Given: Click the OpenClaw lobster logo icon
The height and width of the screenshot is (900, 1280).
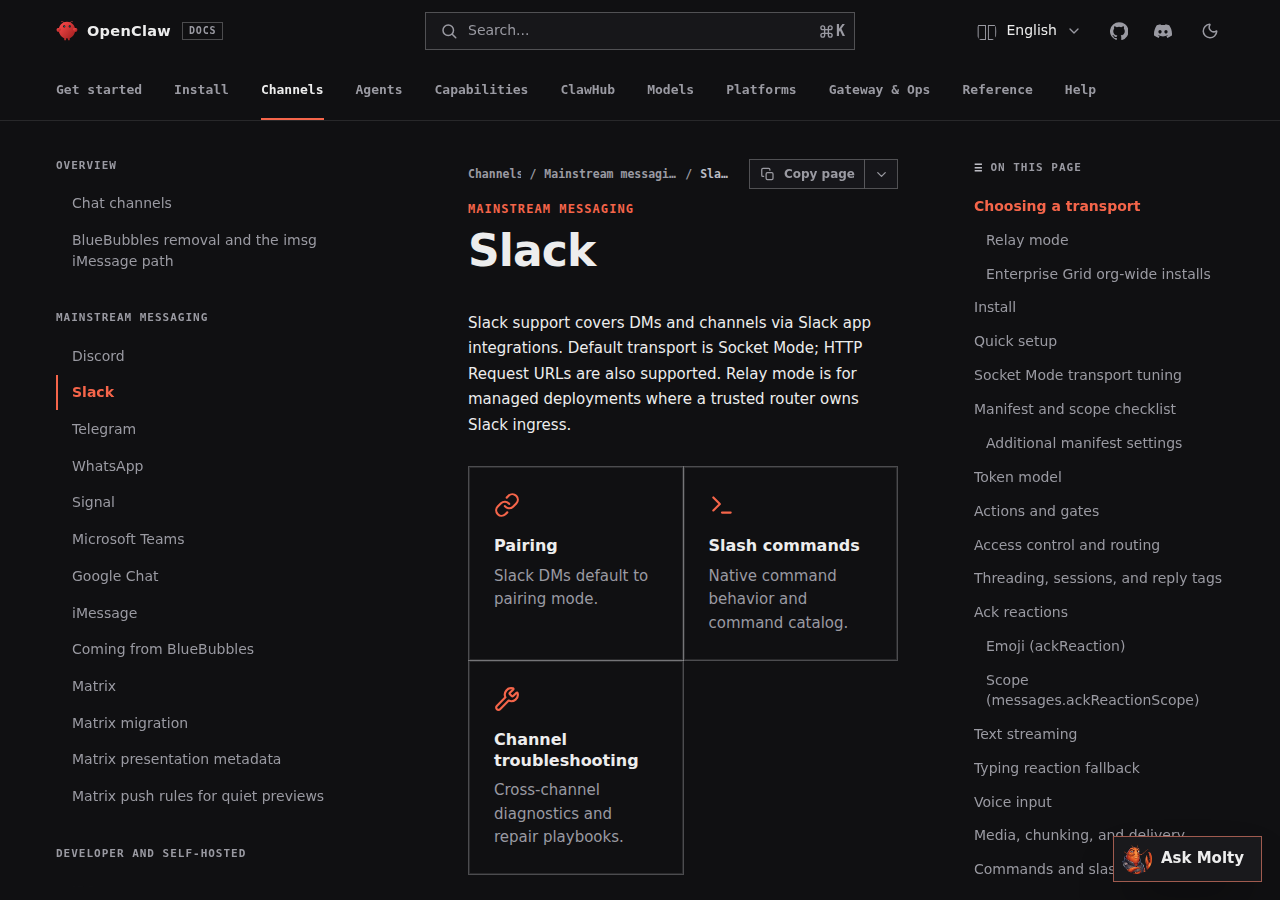Looking at the screenshot, I should pos(67,31).
